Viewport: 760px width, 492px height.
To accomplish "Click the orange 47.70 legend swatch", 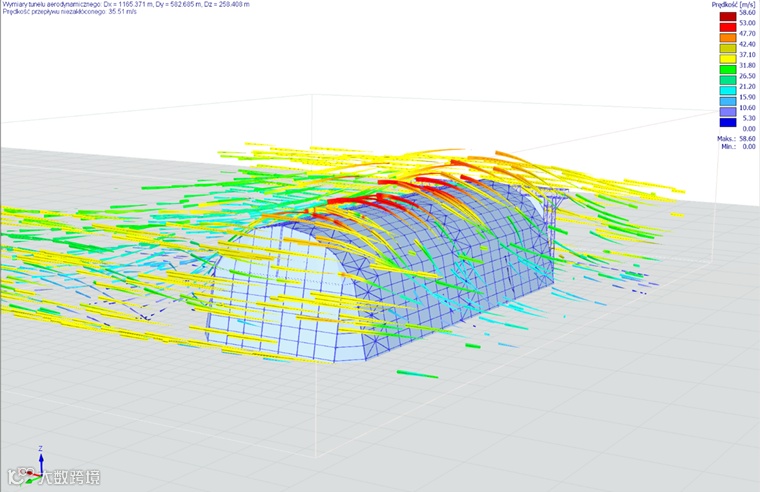I will (x=728, y=38).
